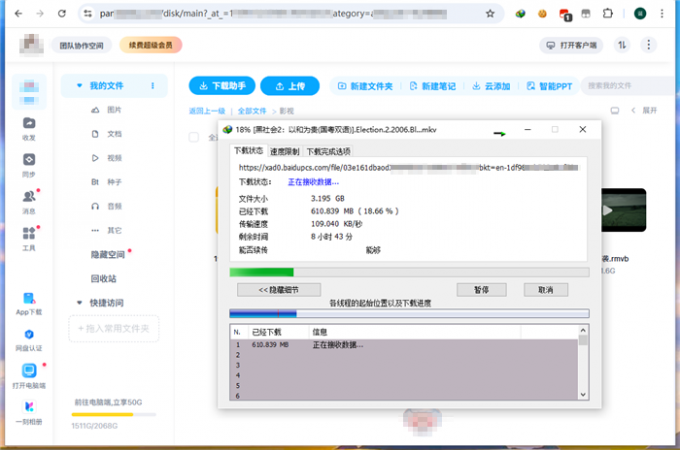This screenshot has height=450, width=680.
Task: Select the 其它 others category
Action: click(106, 230)
